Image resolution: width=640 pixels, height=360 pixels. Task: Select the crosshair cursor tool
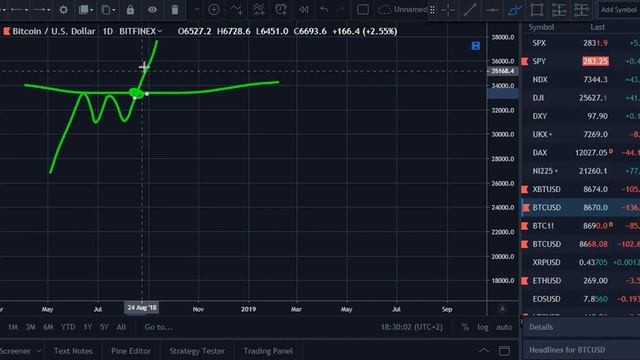(x=448, y=9)
